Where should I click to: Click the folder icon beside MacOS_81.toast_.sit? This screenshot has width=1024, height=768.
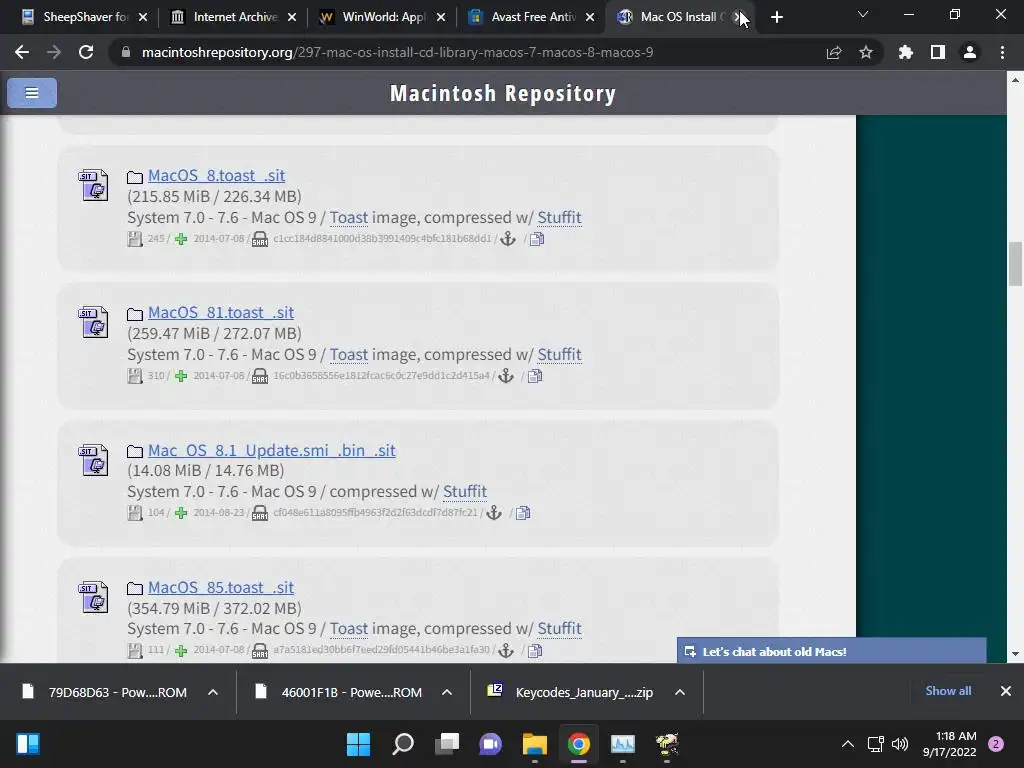click(x=135, y=314)
